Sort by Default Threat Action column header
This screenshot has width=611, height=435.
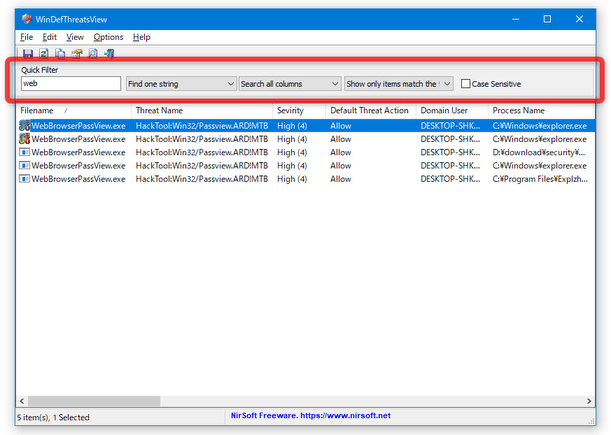click(x=371, y=111)
